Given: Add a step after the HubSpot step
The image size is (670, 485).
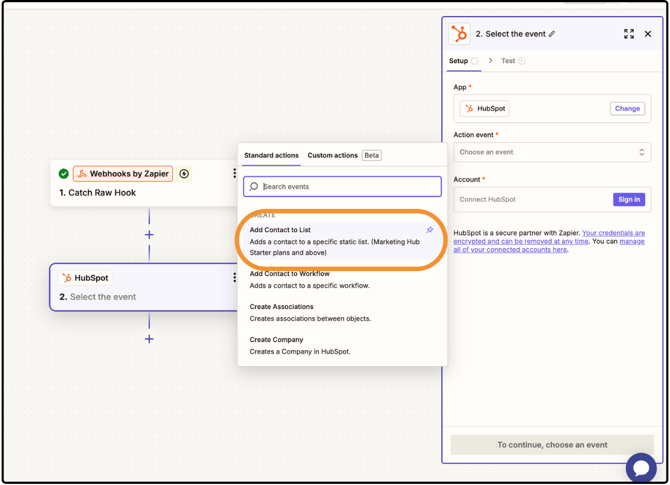Looking at the screenshot, I should (x=149, y=339).
